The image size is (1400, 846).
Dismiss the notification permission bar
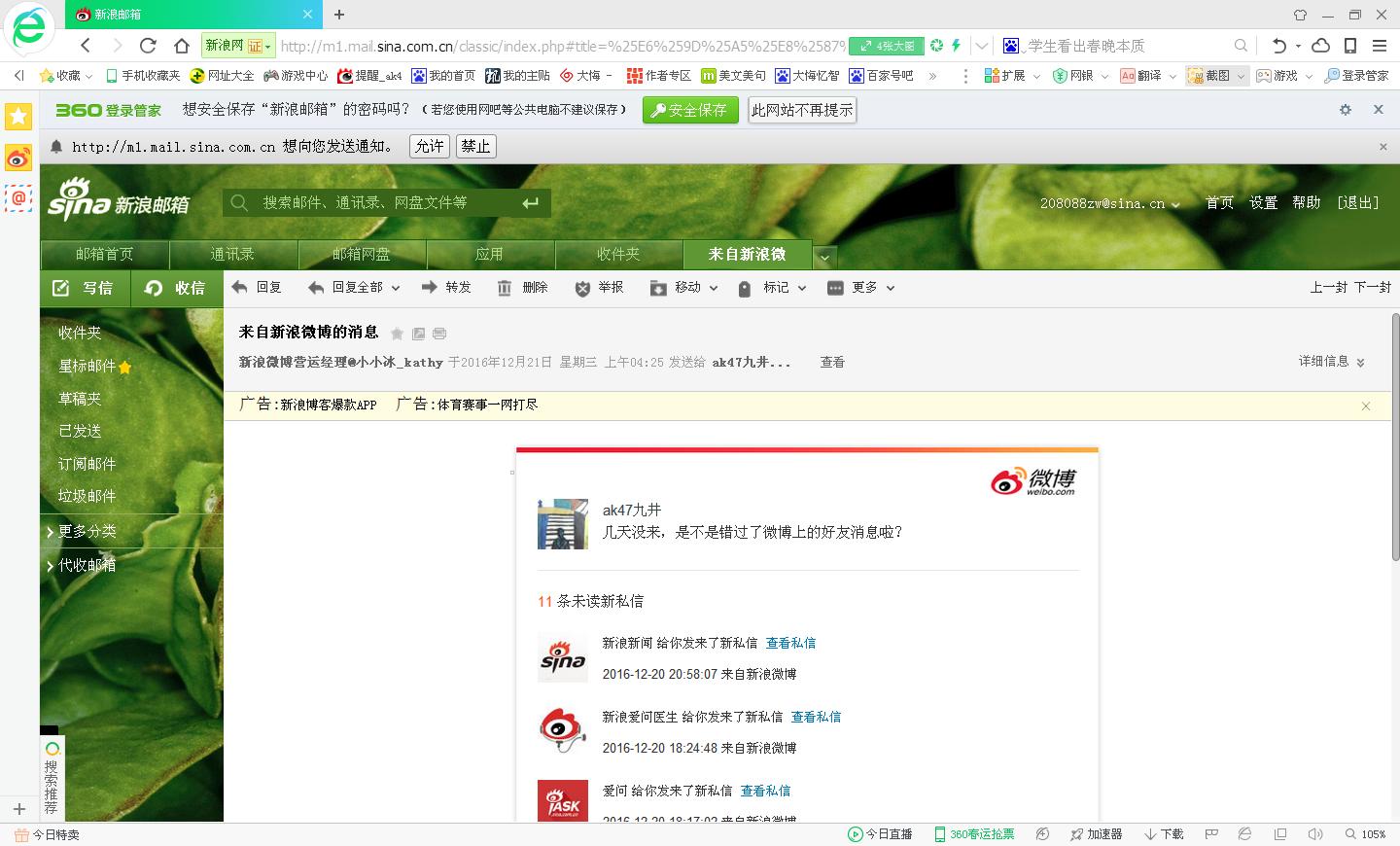[1383, 147]
